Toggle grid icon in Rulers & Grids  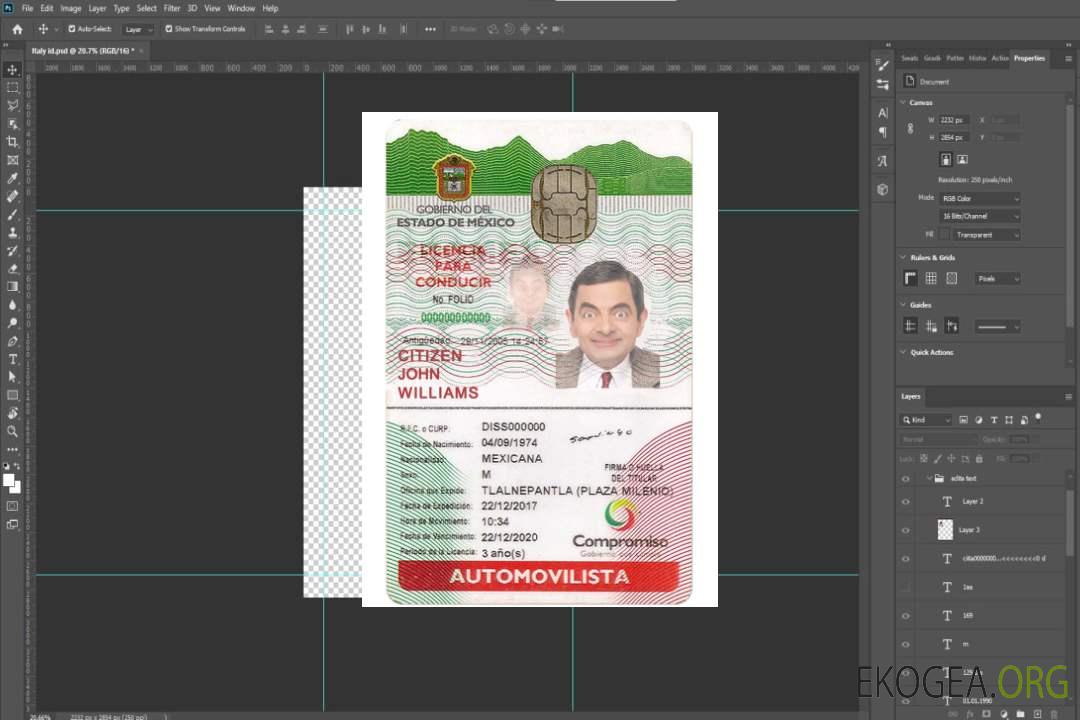point(931,278)
